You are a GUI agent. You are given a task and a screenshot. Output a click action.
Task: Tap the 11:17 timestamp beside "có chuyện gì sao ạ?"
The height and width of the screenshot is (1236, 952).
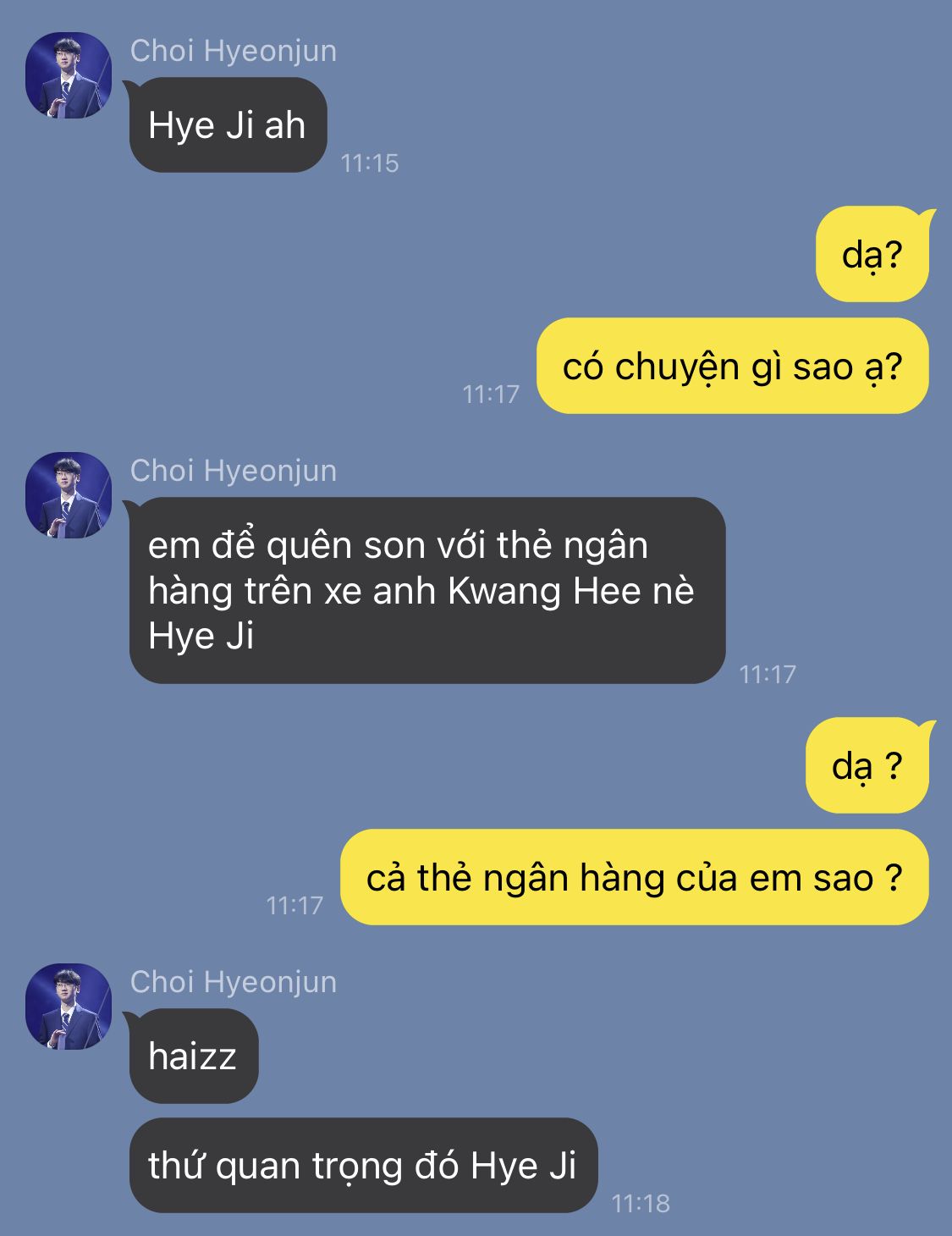coord(491,394)
